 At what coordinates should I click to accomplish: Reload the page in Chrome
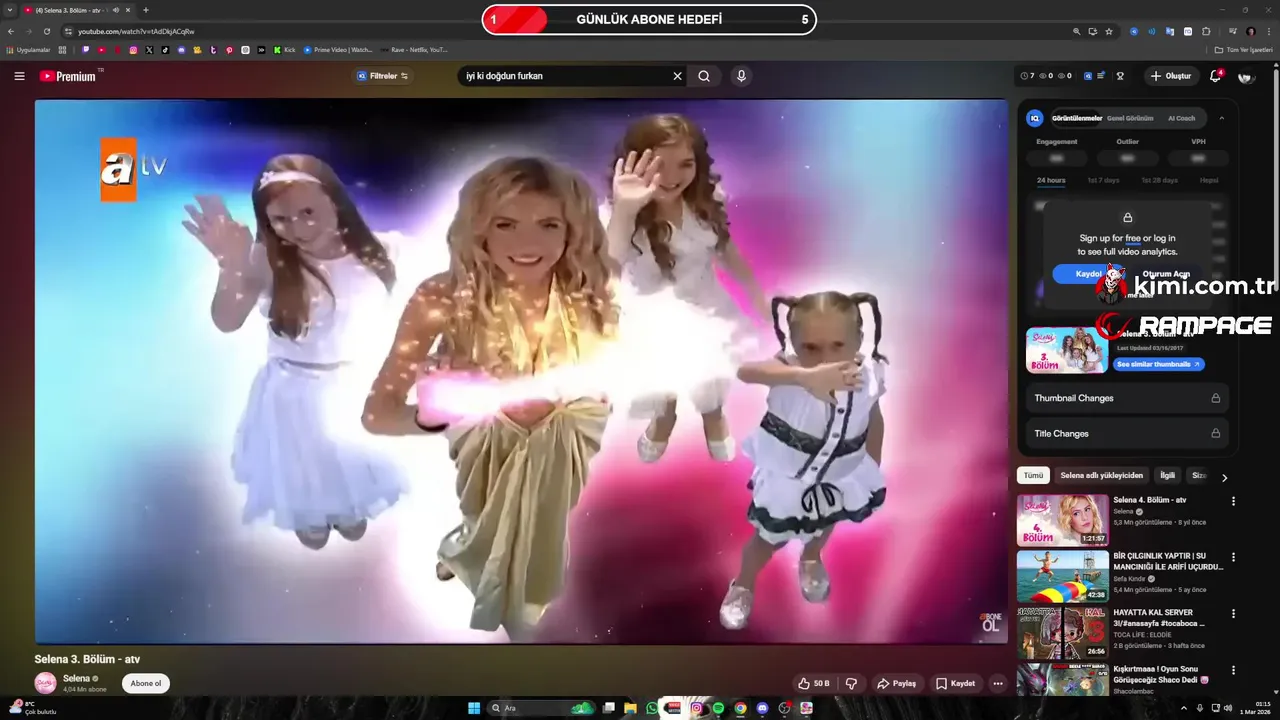coord(46,31)
